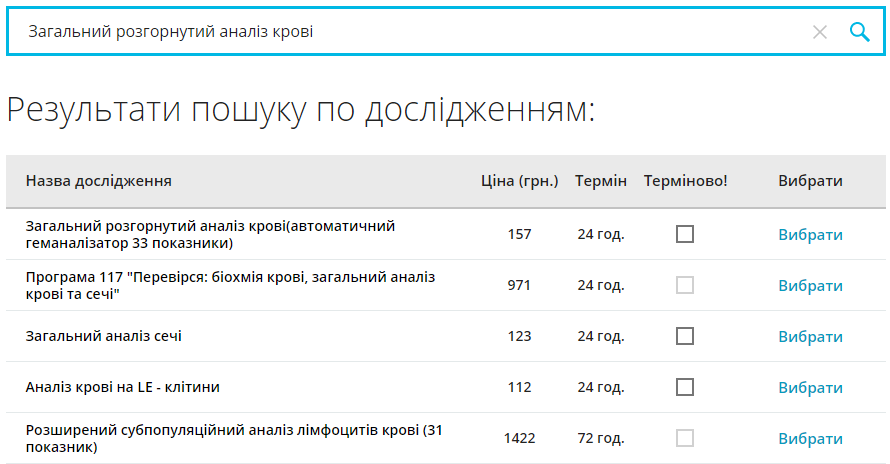This screenshot has height=464, width=890.
Task: Click the magnifying glass search icon
Action: point(860,32)
